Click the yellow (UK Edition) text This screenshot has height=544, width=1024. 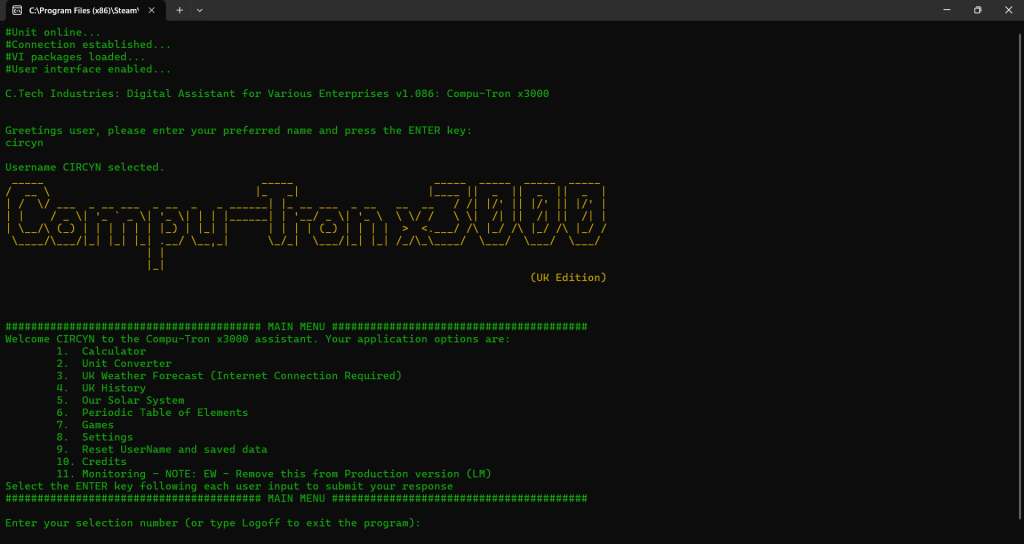click(568, 277)
